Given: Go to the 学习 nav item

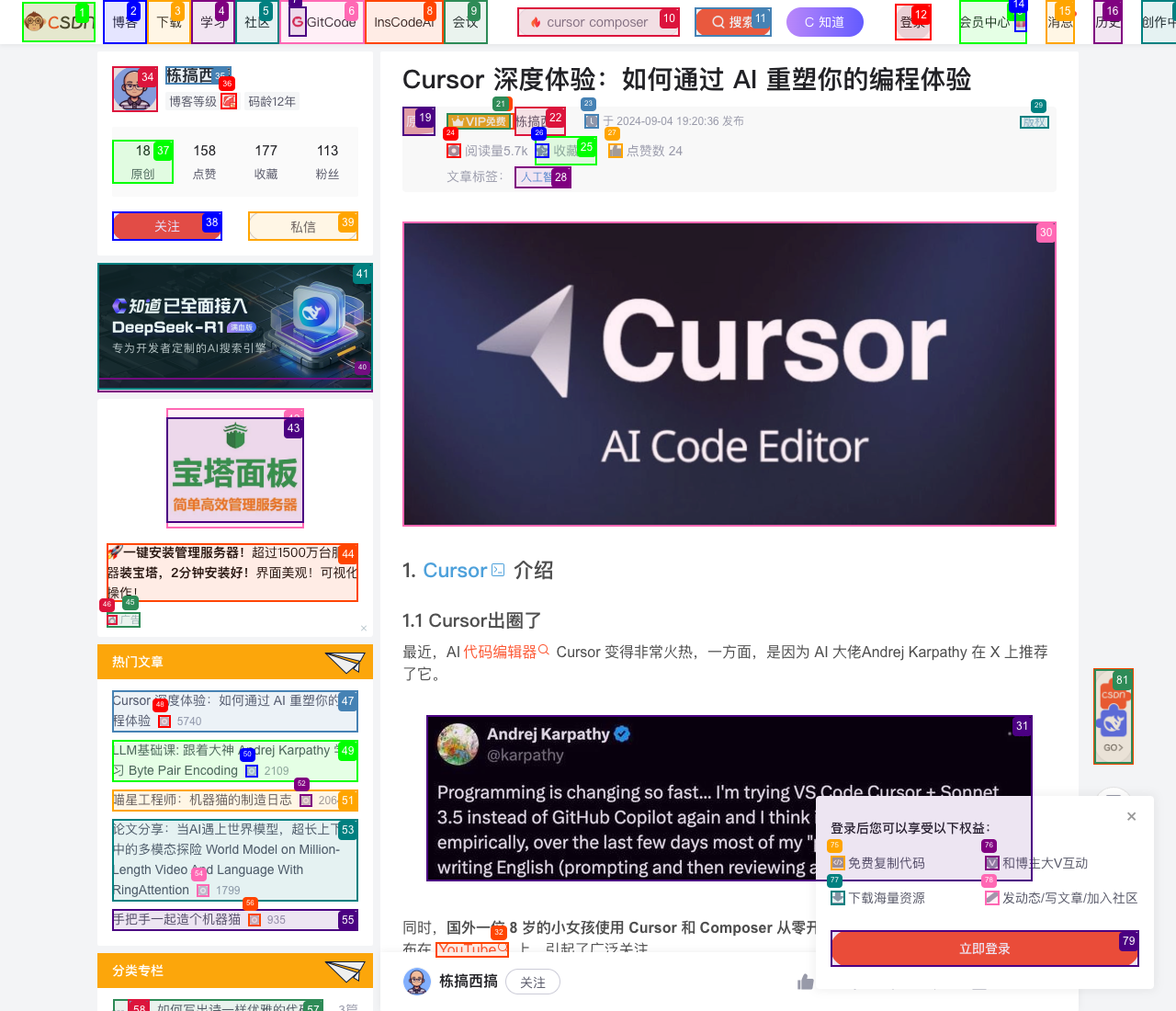Looking at the screenshot, I should (x=213, y=22).
